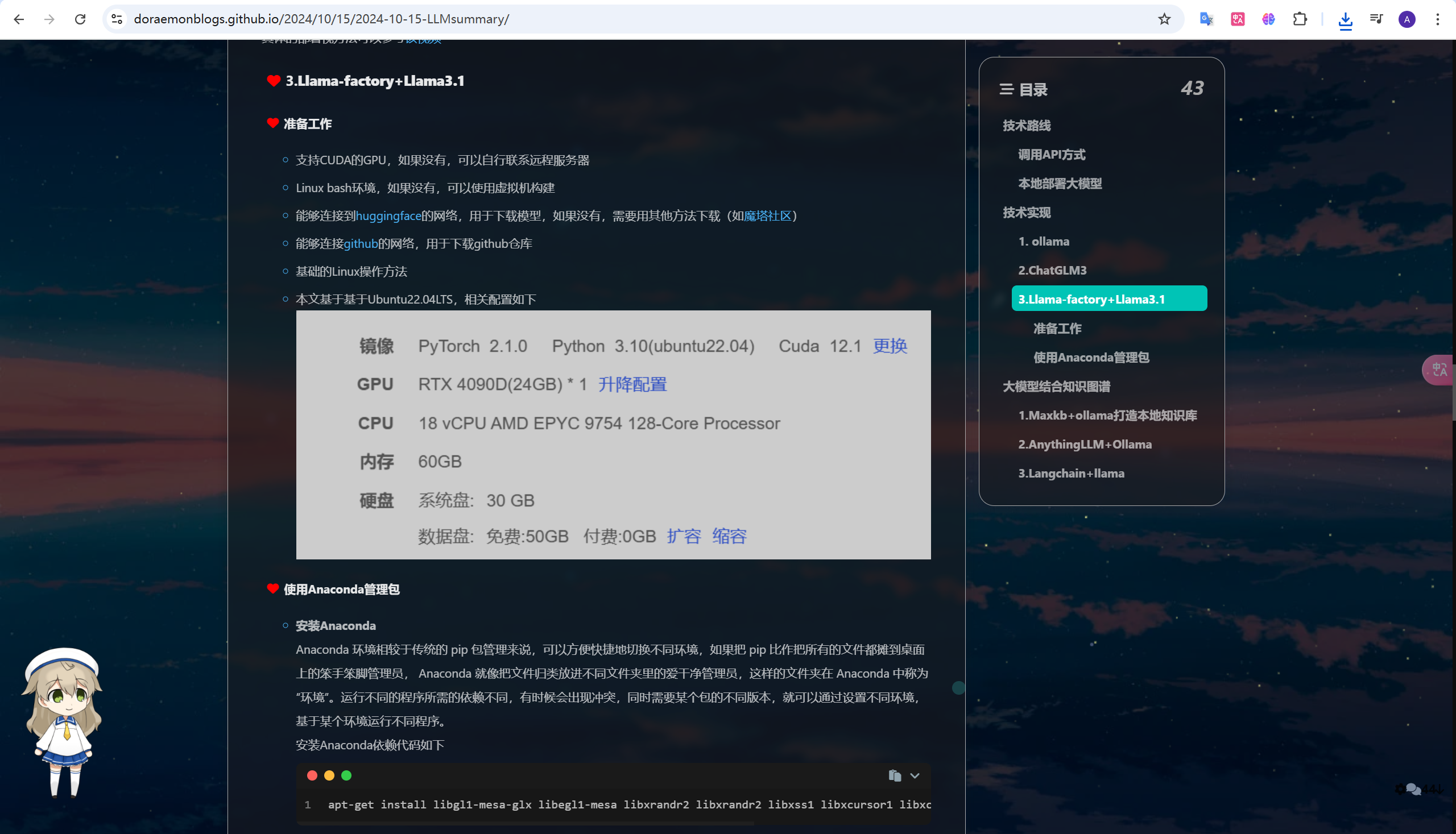Click the heart beside 3.Llama-factory+Llama3.1 heading
This screenshot has height=834, width=1456.
coord(274,81)
